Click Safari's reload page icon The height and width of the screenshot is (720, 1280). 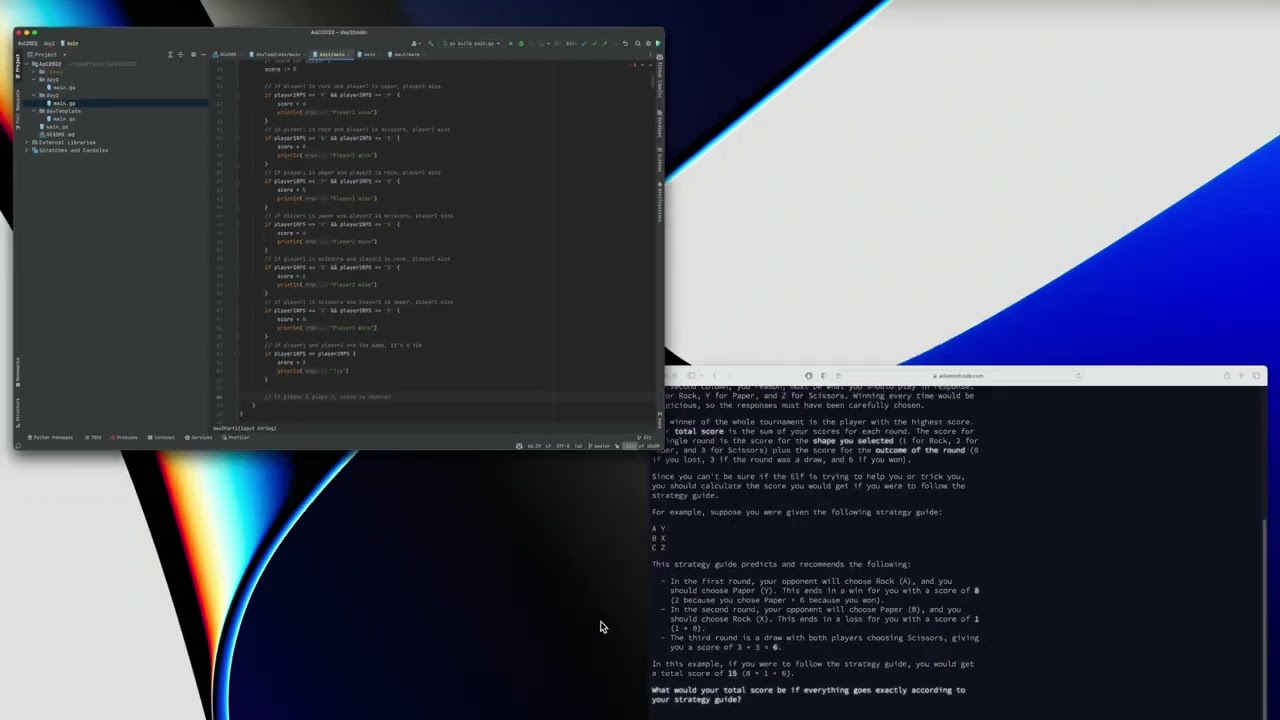tap(1078, 376)
